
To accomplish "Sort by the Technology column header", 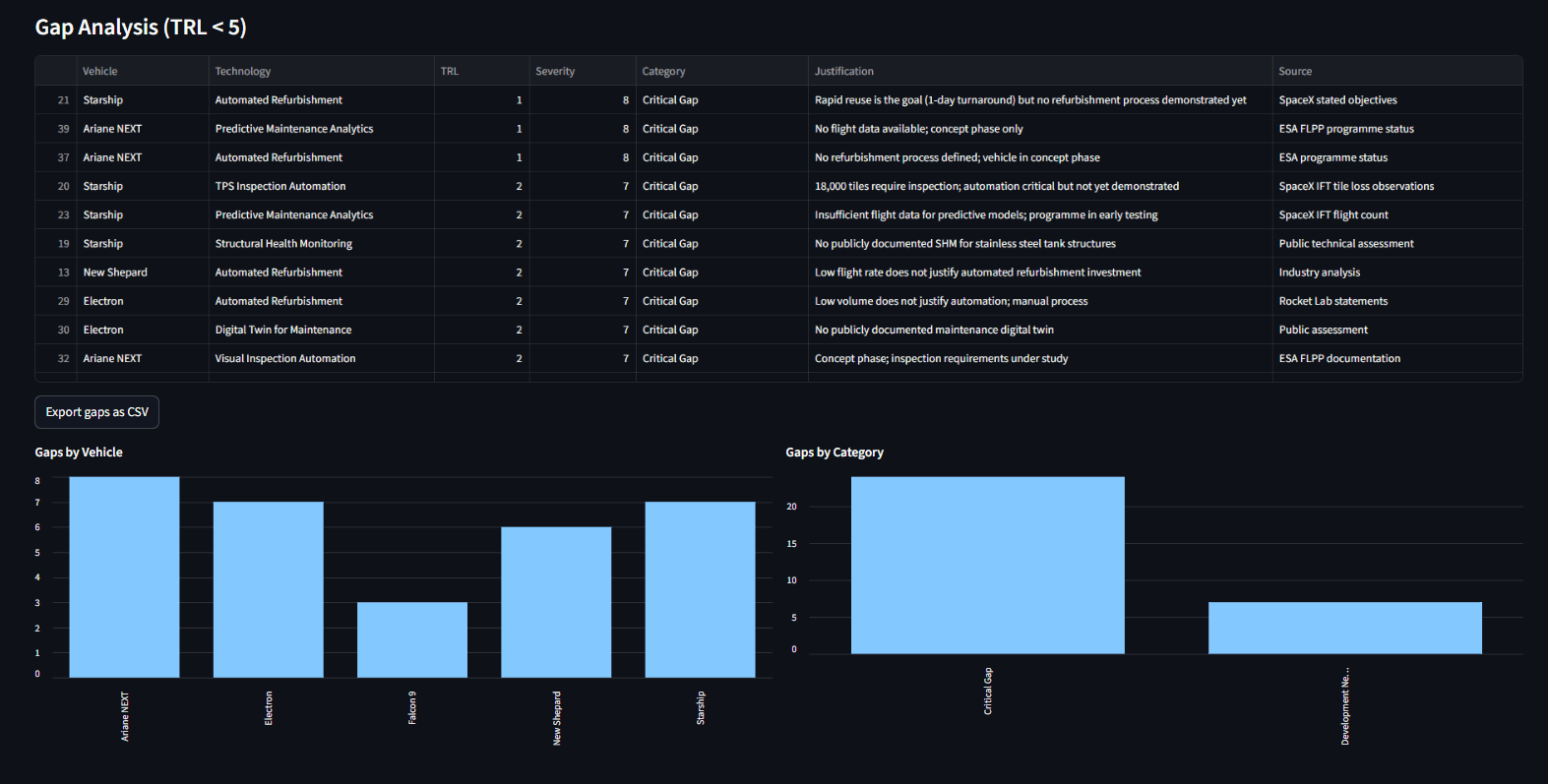I will [321, 71].
